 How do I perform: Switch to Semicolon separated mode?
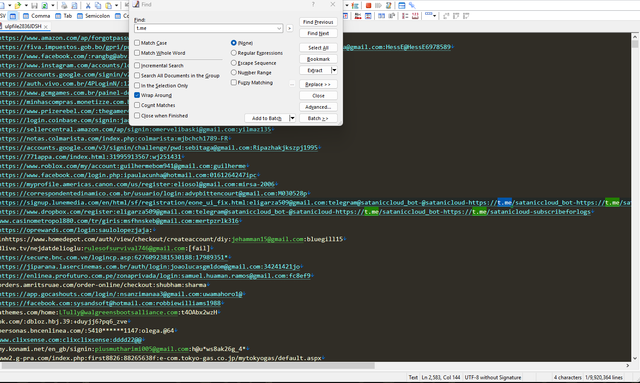coord(93,16)
